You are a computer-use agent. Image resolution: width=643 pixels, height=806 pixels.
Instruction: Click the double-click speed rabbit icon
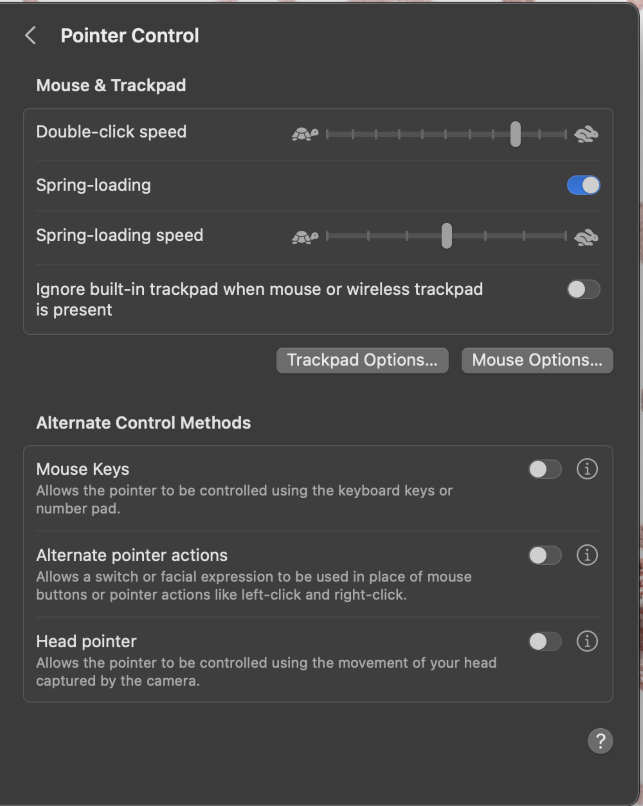click(586, 134)
